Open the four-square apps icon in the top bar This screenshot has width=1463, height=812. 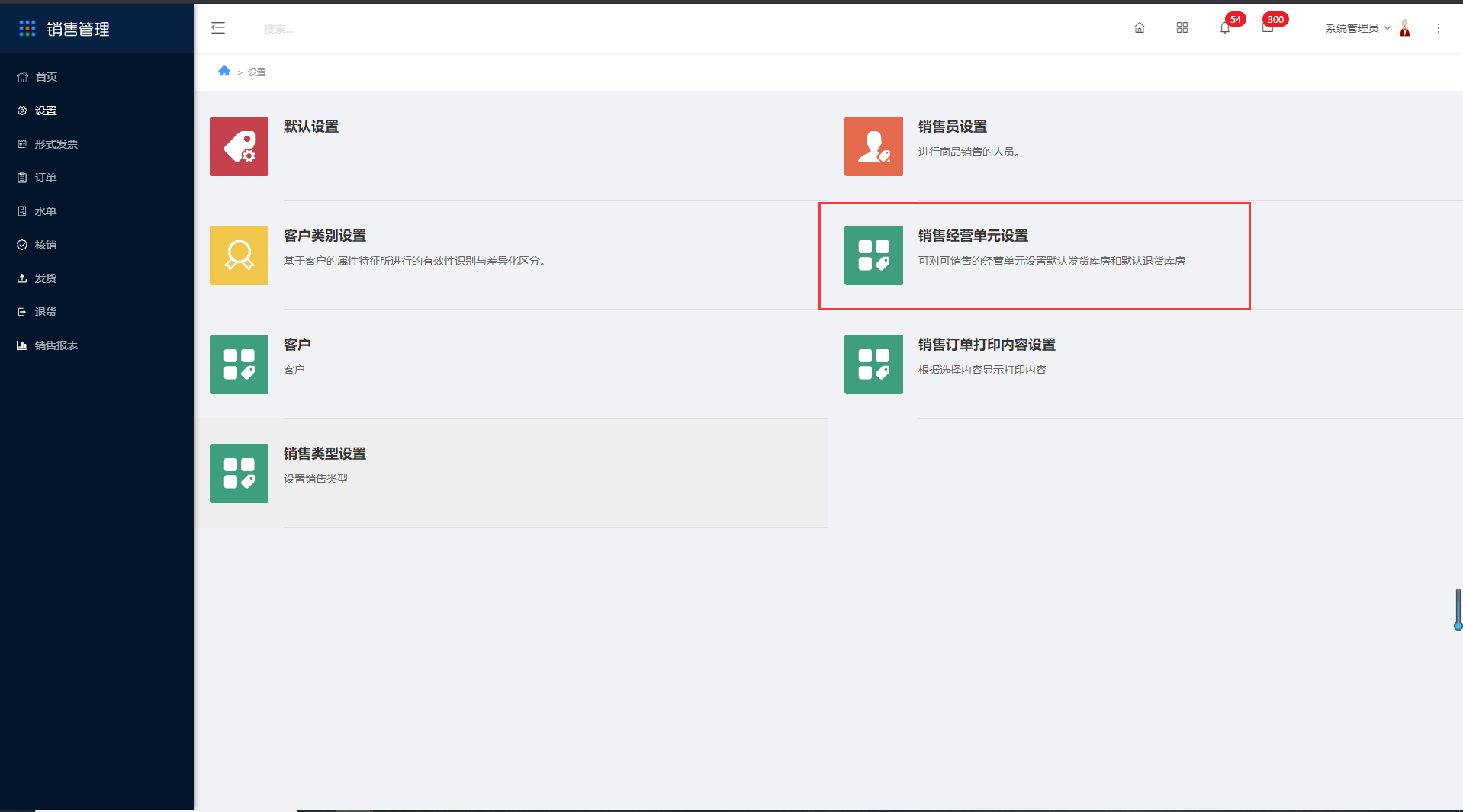pyautogui.click(x=1182, y=28)
